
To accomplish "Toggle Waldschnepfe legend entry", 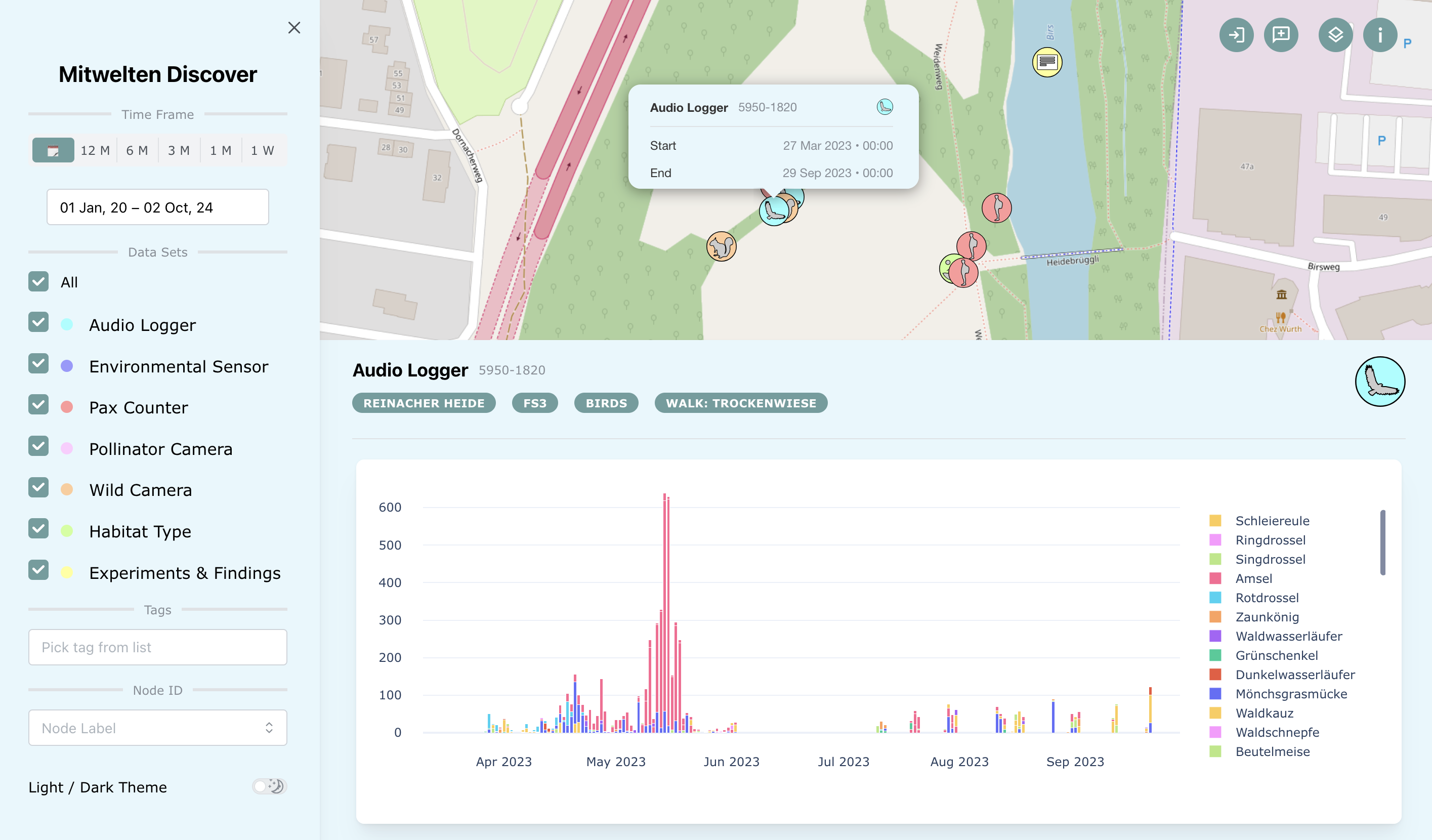I will pos(1265,733).
